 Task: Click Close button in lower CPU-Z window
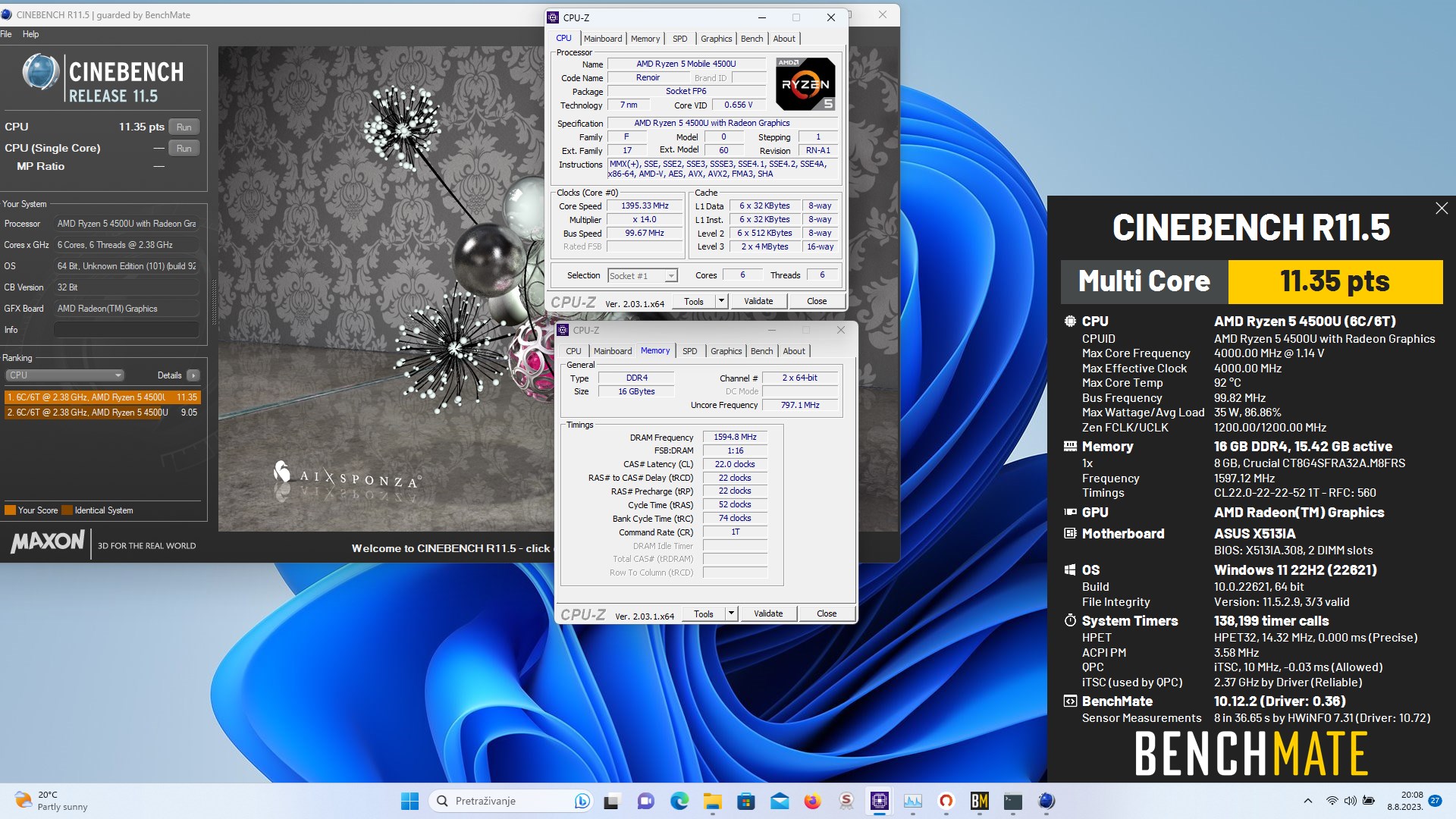coord(827,613)
